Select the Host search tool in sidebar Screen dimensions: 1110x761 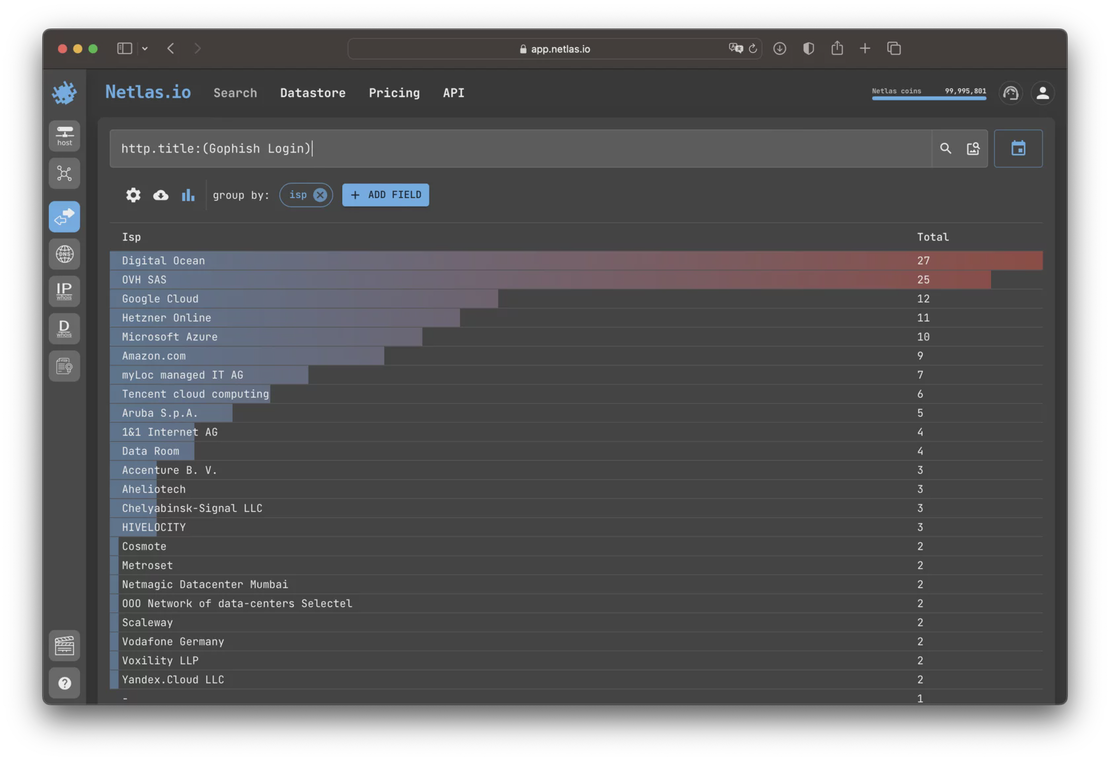[x=64, y=134]
